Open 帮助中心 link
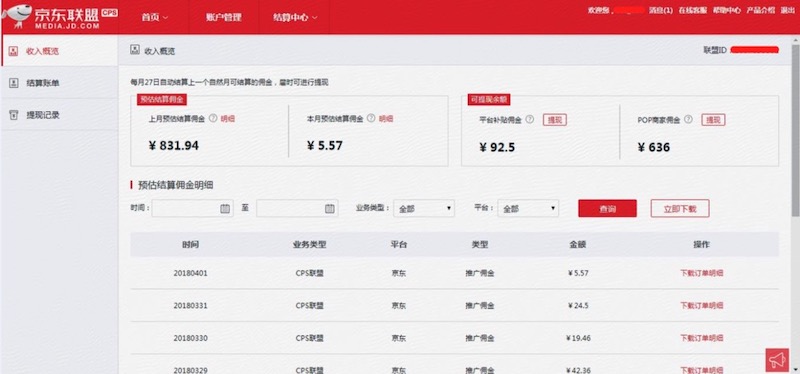This screenshot has height=374, width=800. pos(727,10)
